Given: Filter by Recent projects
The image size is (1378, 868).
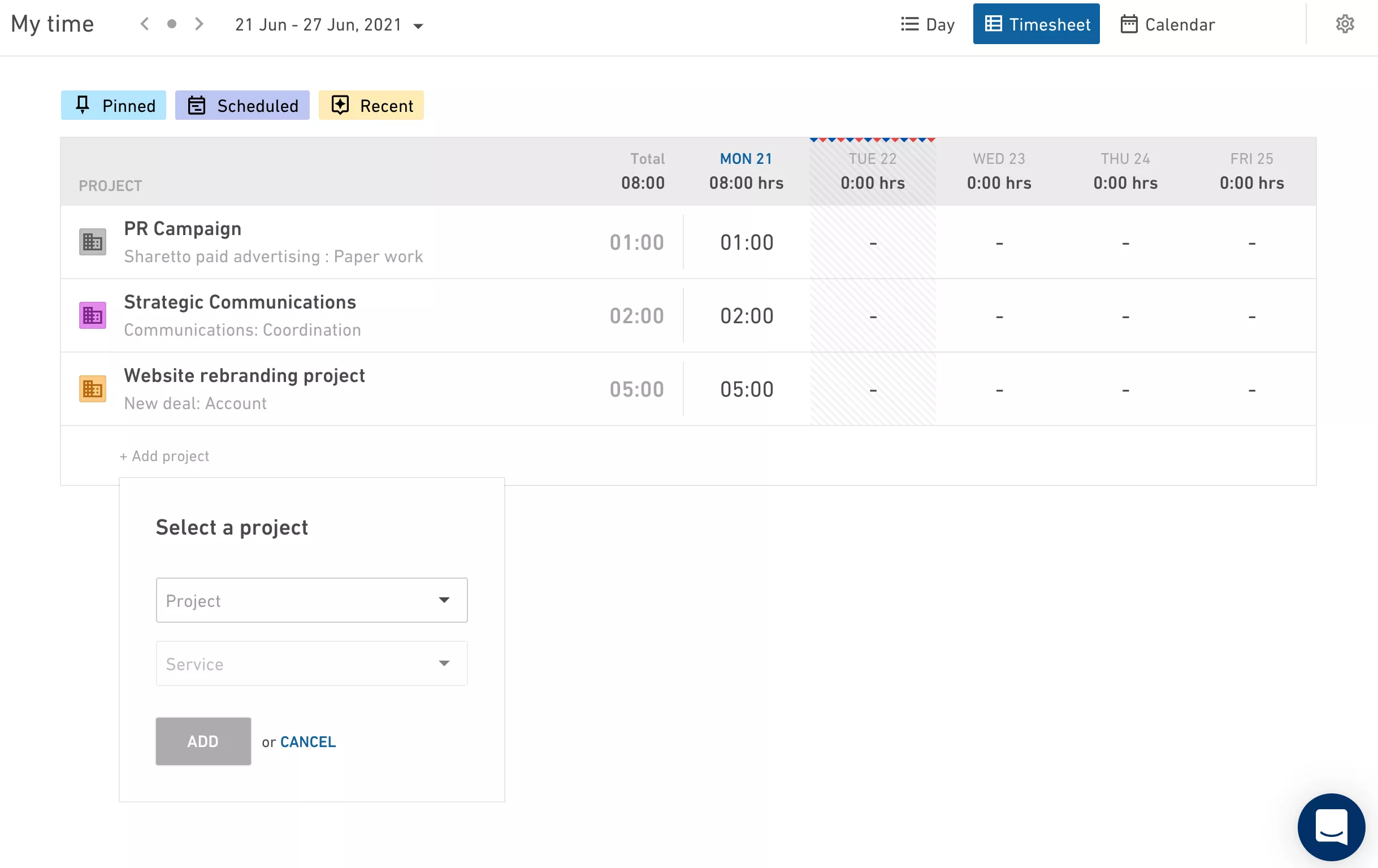Looking at the screenshot, I should pyautogui.click(x=371, y=105).
